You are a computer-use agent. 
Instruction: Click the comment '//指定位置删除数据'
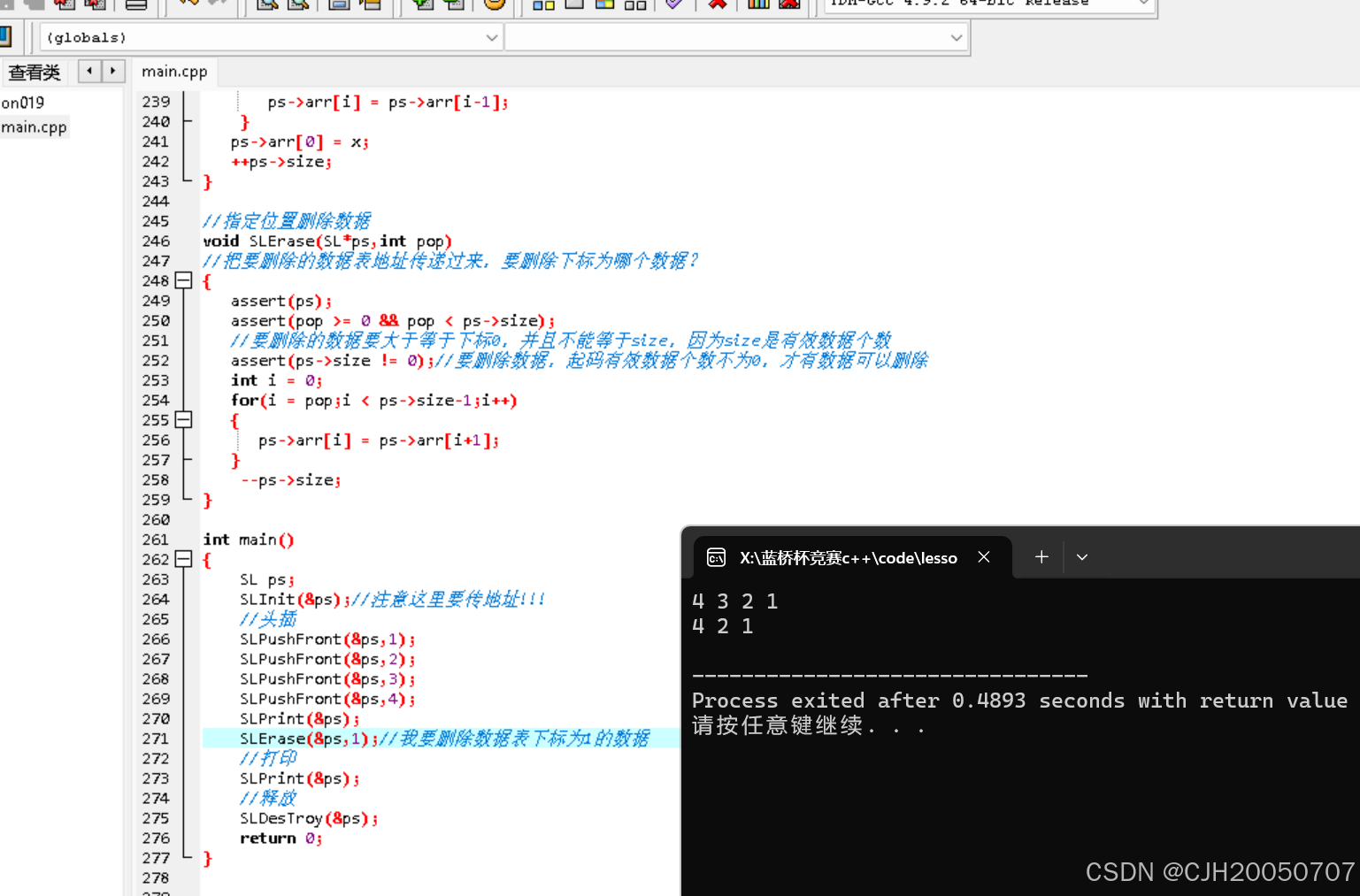click(287, 220)
